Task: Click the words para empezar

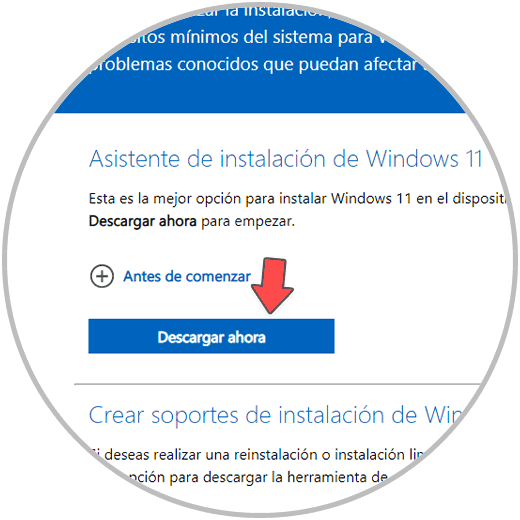Action: point(248,222)
